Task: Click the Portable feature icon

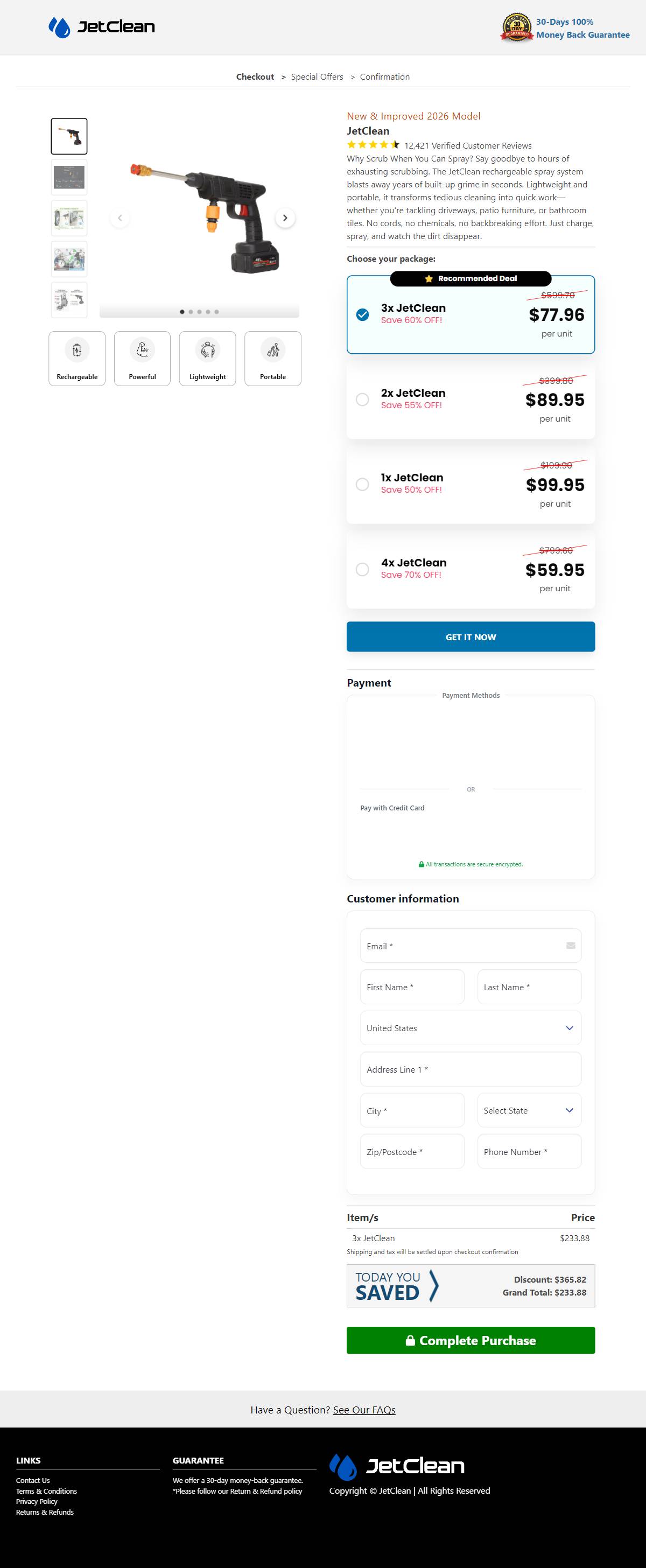Action: coord(272,350)
